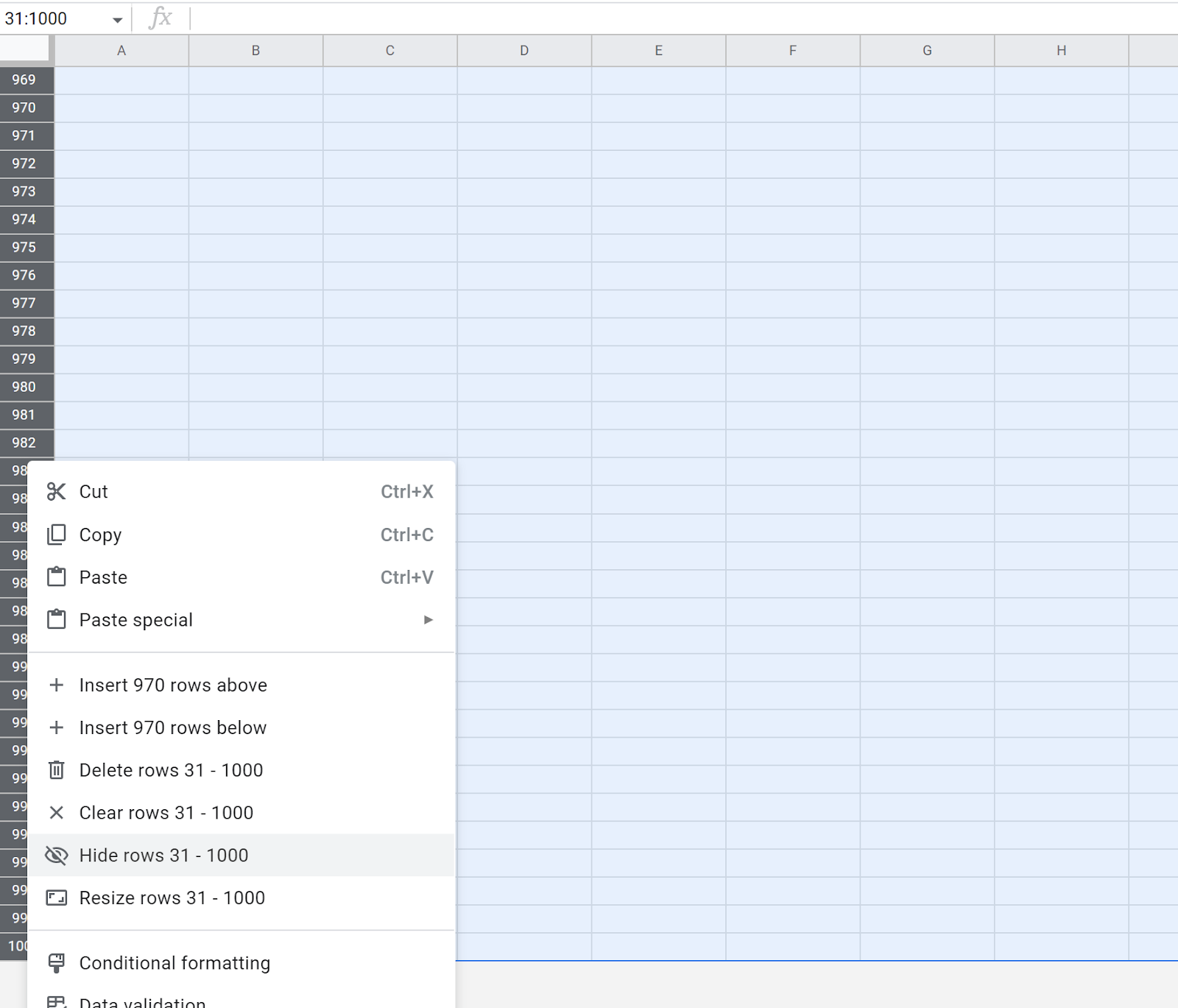Choose Clear rows 31 - 1000
The width and height of the screenshot is (1178, 1008).
pyautogui.click(x=166, y=813)
